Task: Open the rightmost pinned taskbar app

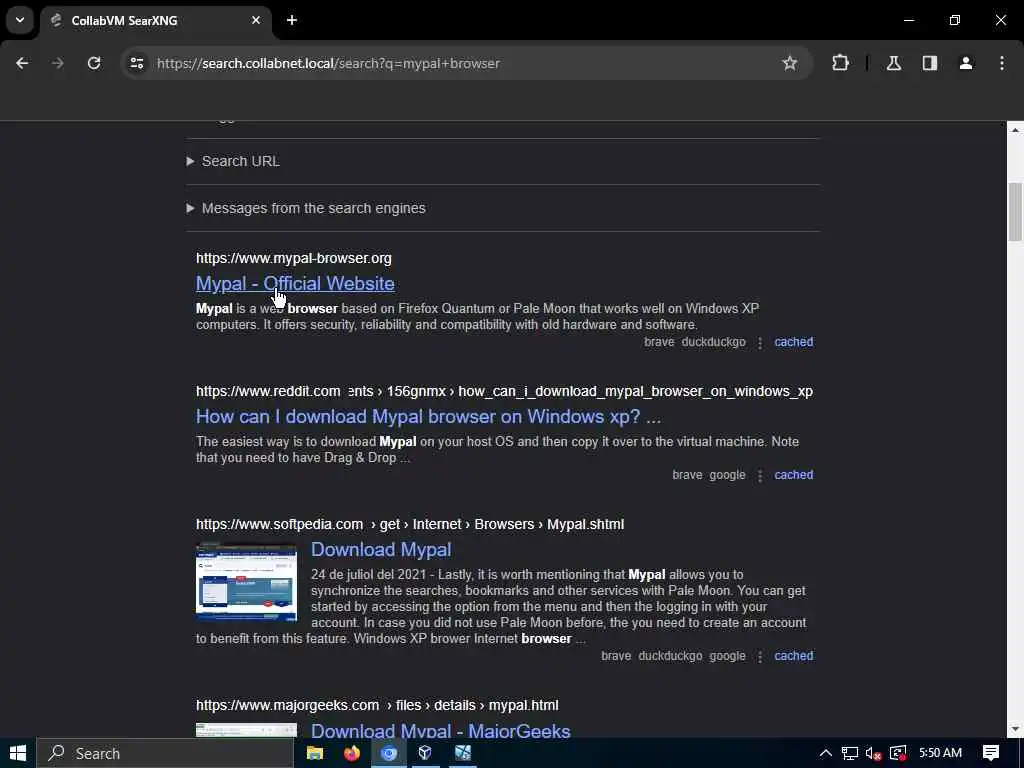Action: pyautogui.click(x=462, y=753)
